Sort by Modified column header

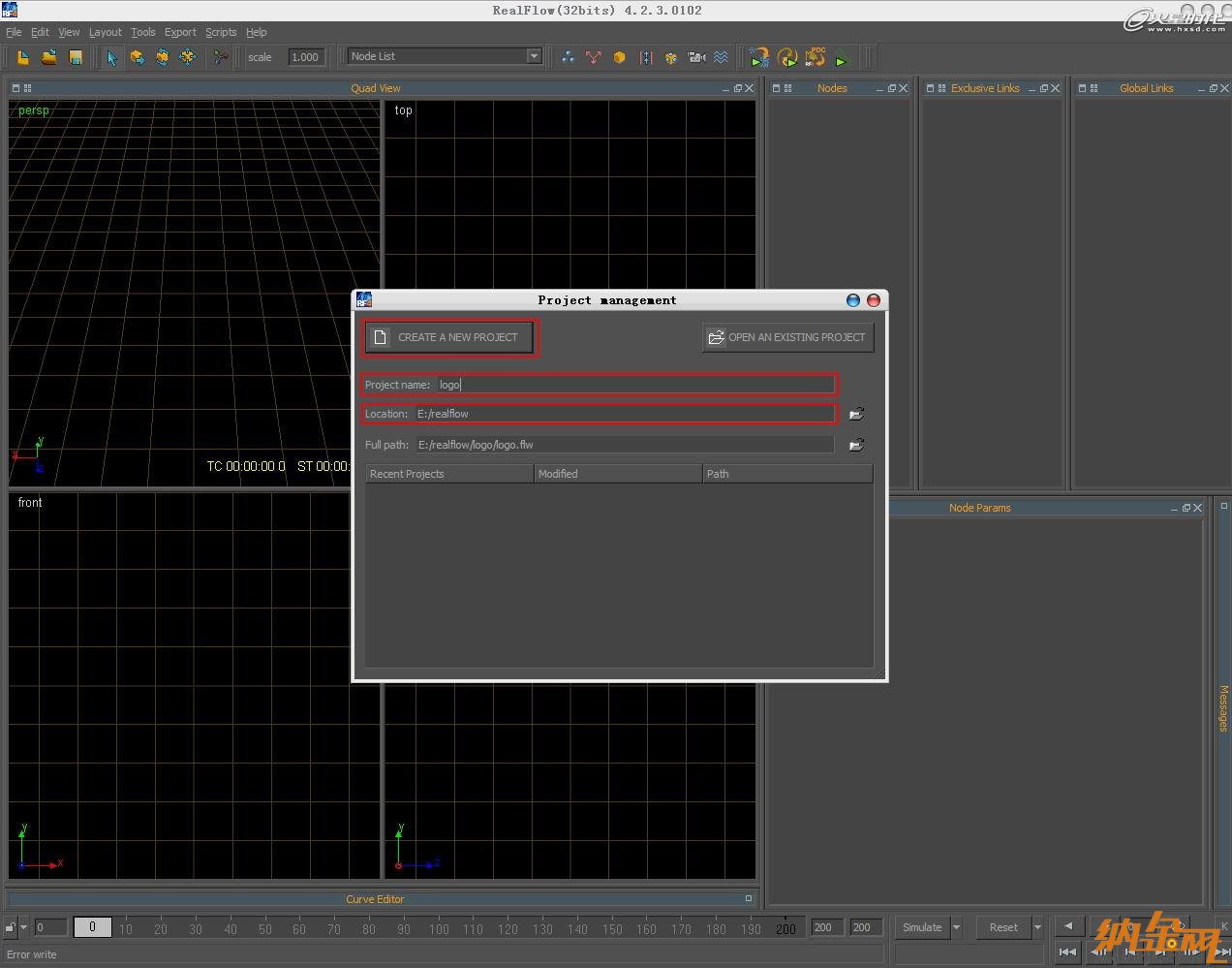(x=618, y=474)
